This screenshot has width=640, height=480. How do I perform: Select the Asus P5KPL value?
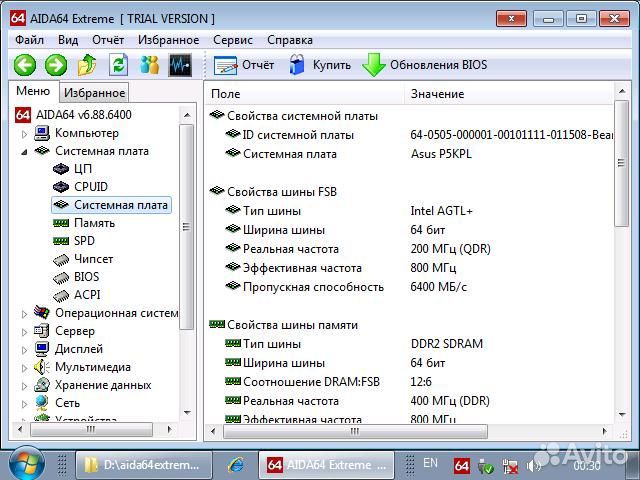tap(441, 154)
